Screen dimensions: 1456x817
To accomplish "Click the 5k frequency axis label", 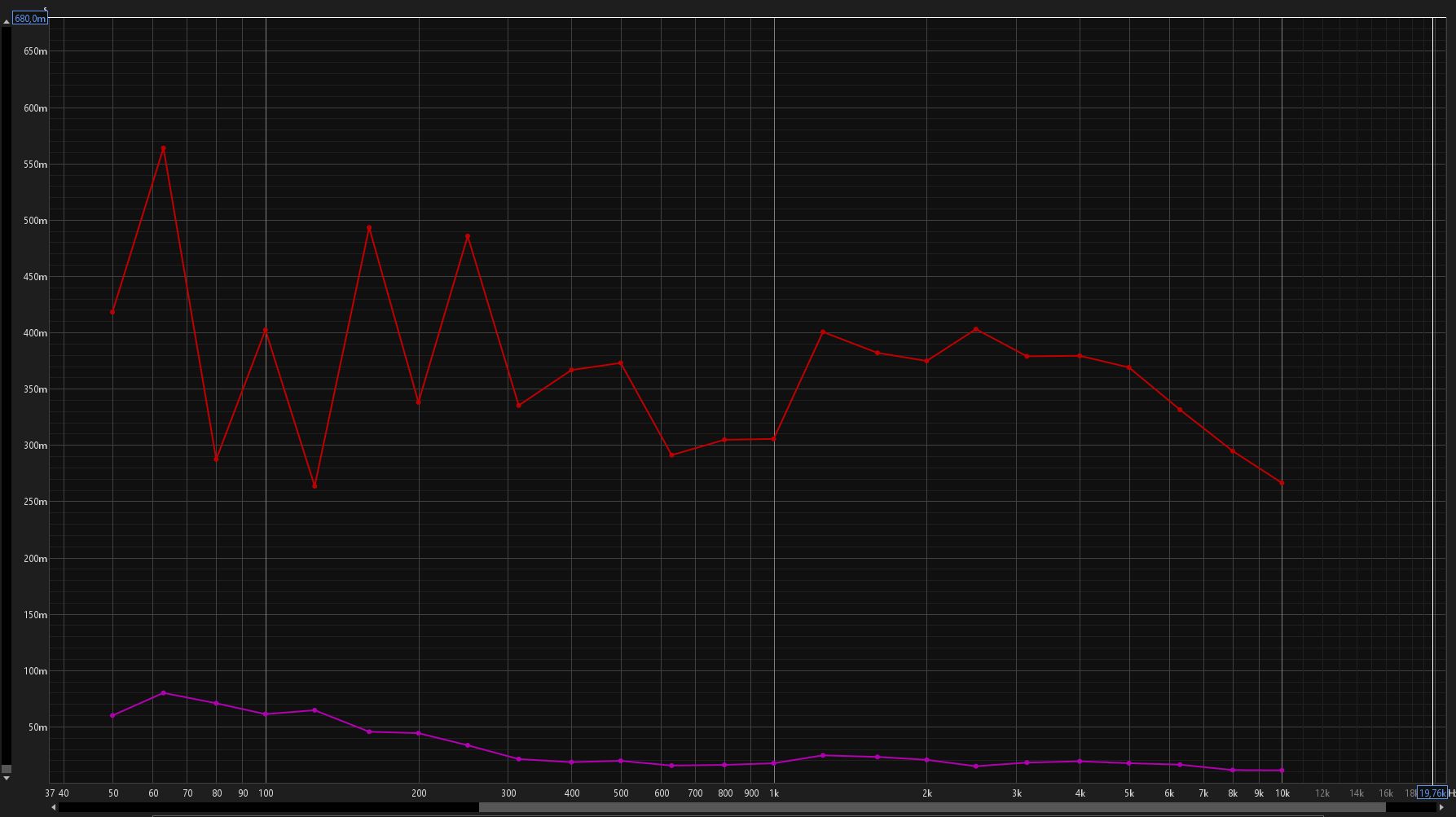I will pos(1129,793).
